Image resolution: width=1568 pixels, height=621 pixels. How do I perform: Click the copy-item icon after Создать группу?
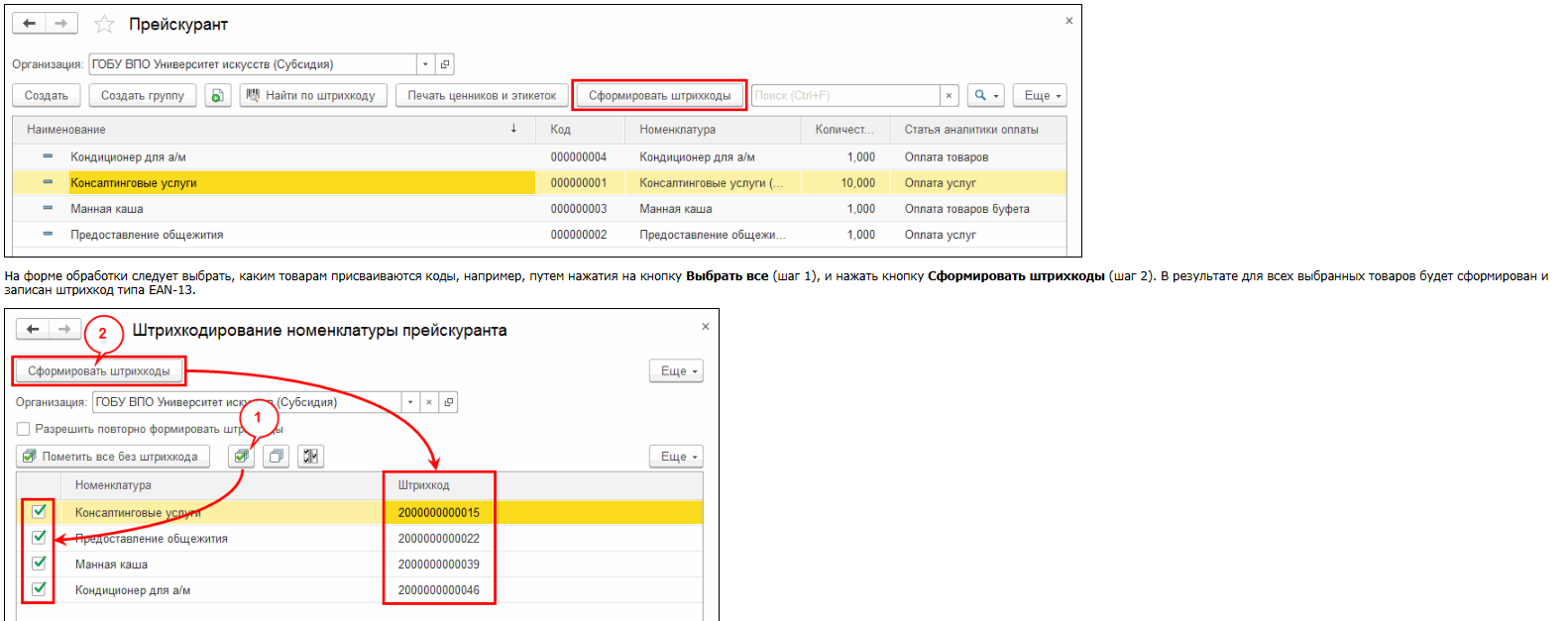coord(218,95)
